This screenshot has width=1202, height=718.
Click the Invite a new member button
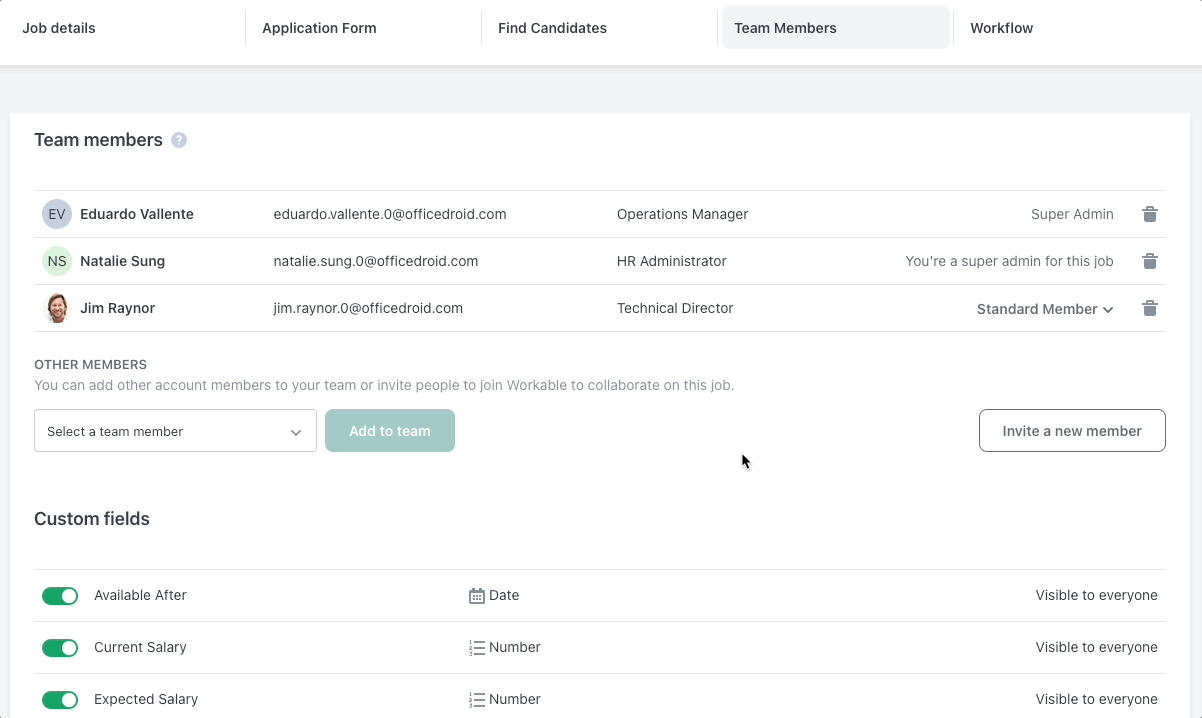[x=1071, y=430]
